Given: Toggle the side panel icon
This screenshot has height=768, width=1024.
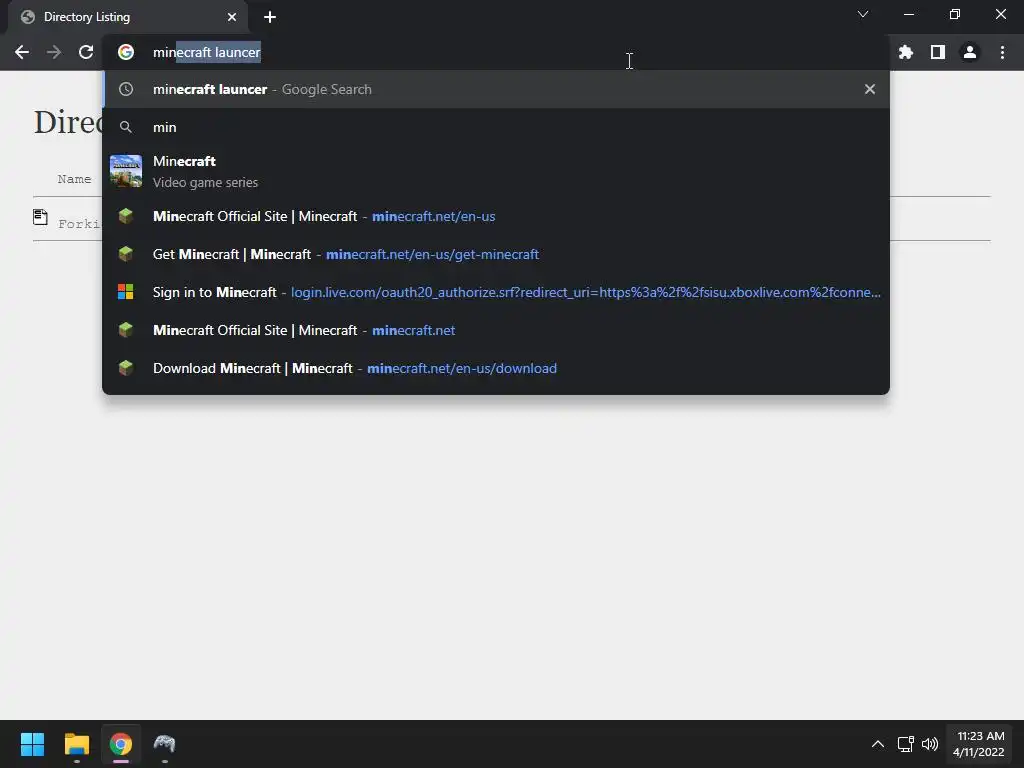Looking at the screenshot, I should click(x=938, y=52).
